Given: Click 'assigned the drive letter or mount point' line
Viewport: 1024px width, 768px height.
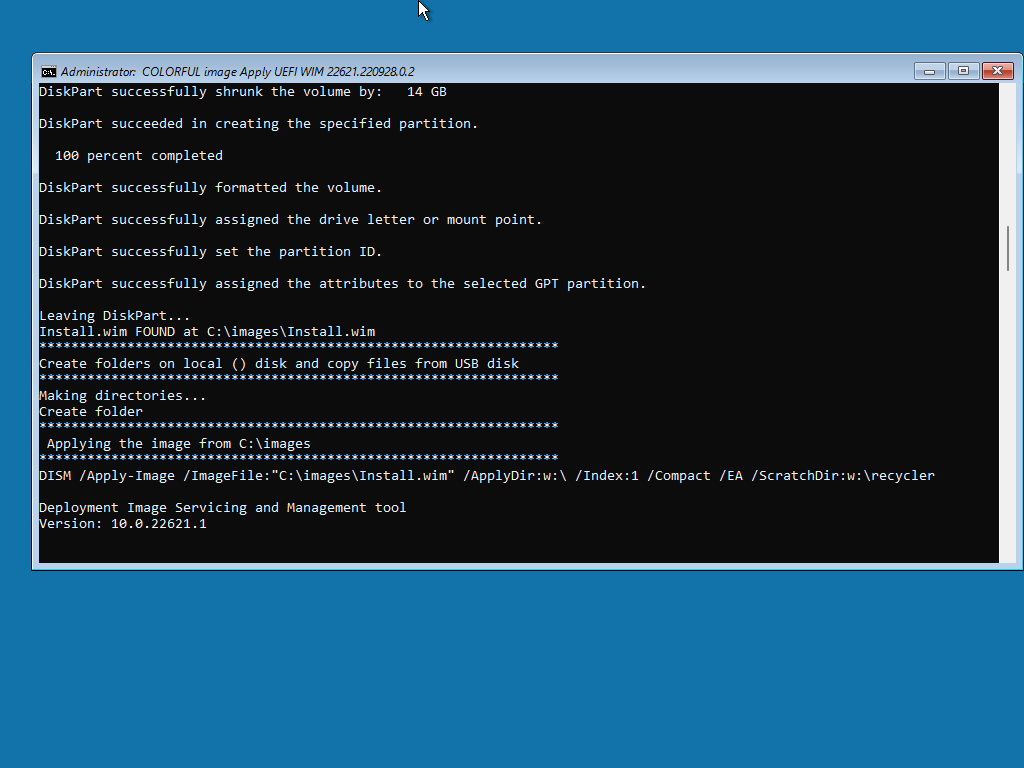Looking at the screenshot, I should click(x=291, y=220).
